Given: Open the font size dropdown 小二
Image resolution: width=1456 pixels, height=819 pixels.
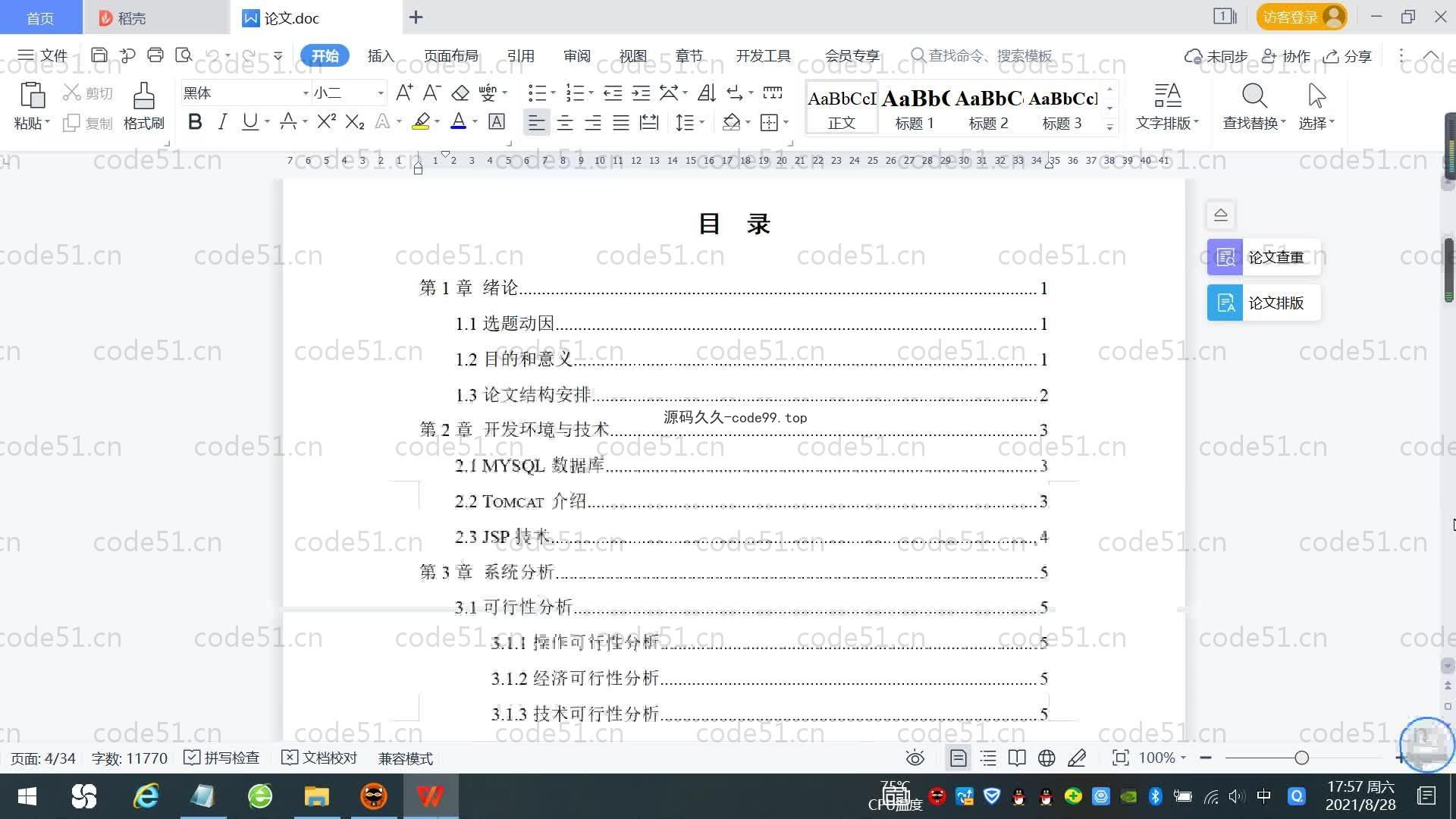Looking at the screenshot, I should [381, 93].
